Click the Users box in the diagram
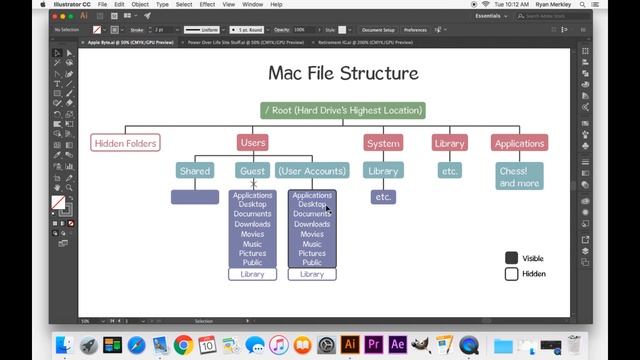The image size is (640, 360). pyautogui.click(x=253, y=143)
